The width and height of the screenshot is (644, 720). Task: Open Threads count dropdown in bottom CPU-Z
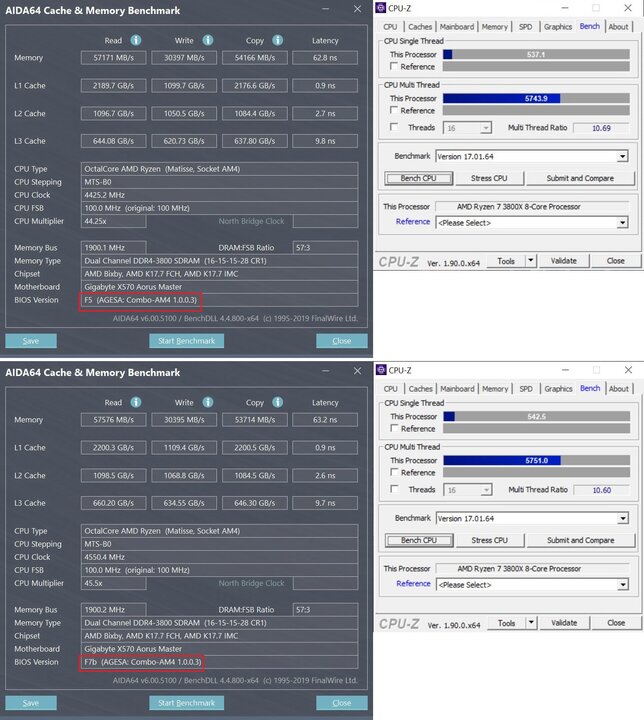click(486, 490)
